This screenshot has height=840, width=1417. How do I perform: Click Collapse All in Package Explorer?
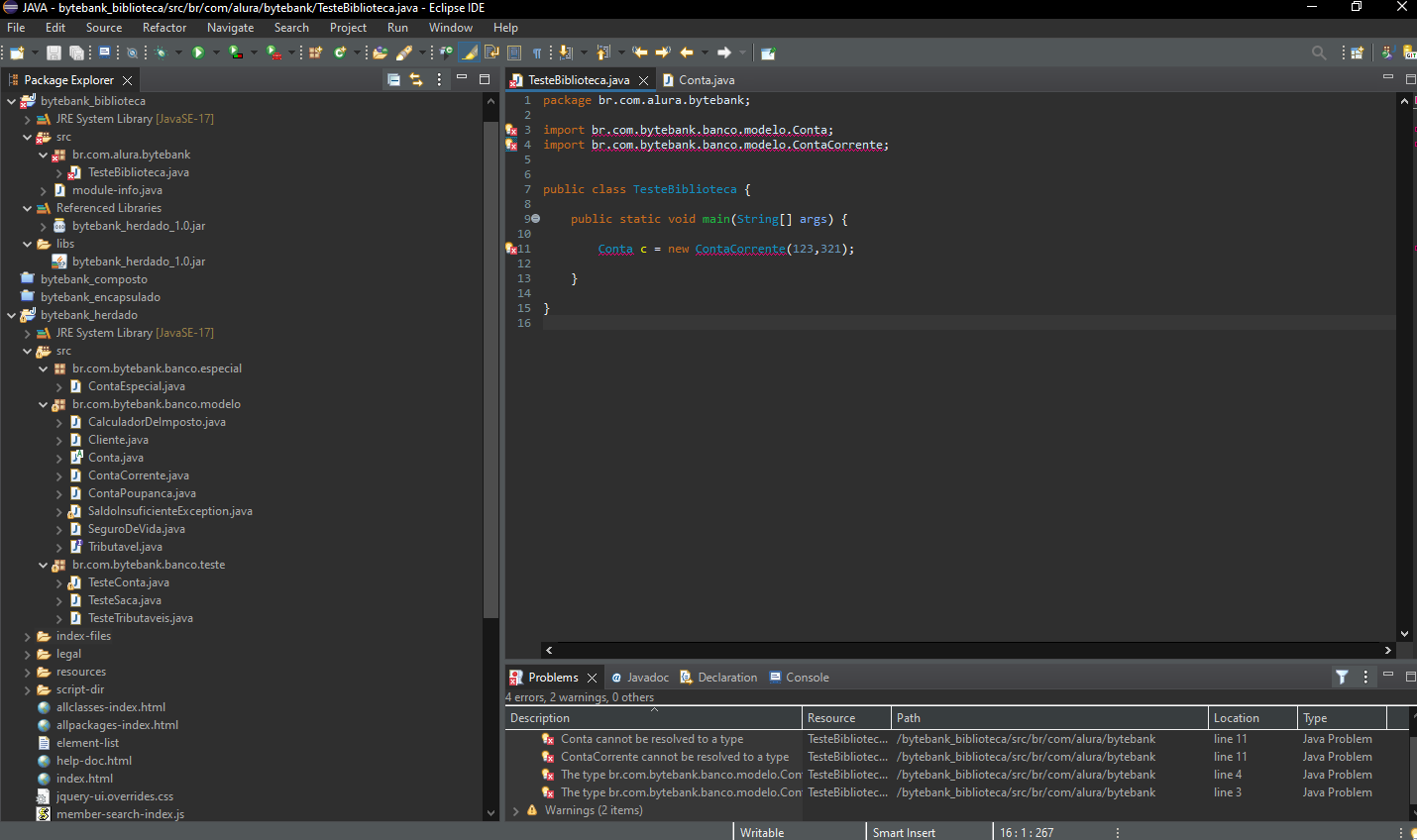393,79
